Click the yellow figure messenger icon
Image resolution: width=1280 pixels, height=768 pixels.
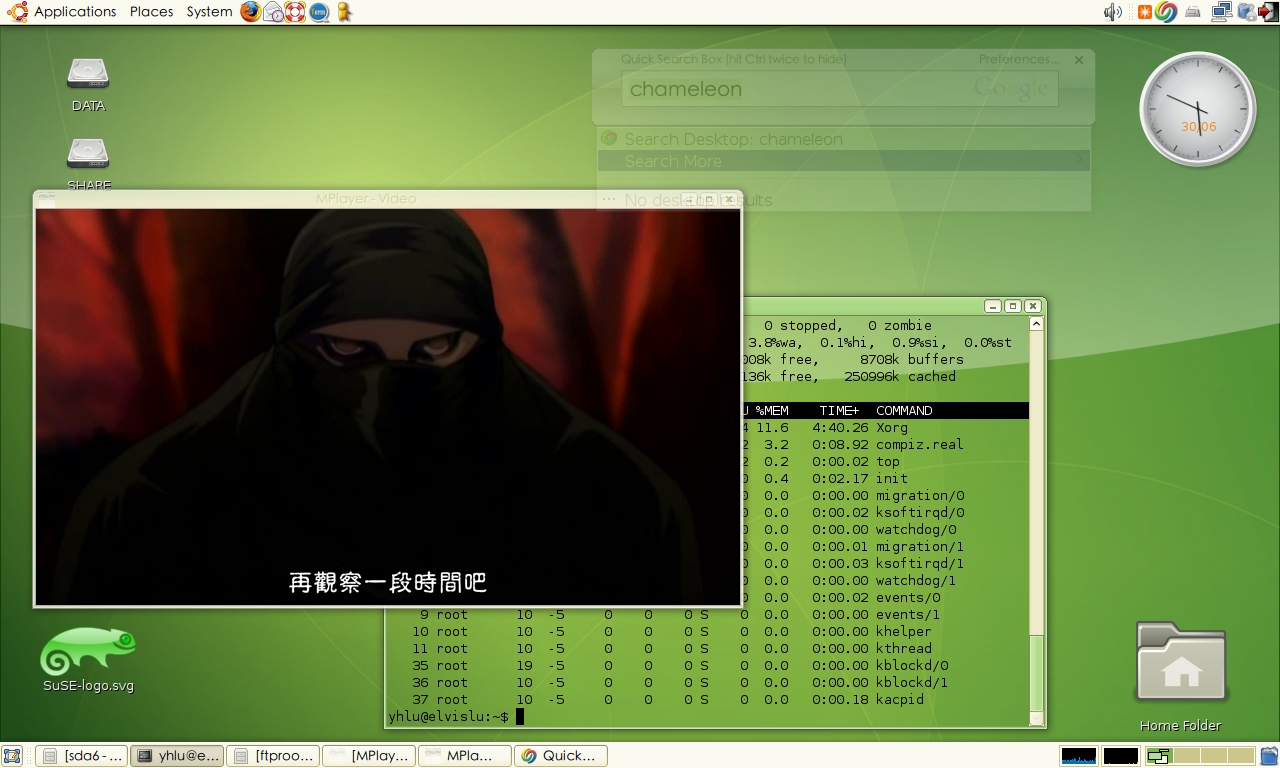click(x=344, y=12)
